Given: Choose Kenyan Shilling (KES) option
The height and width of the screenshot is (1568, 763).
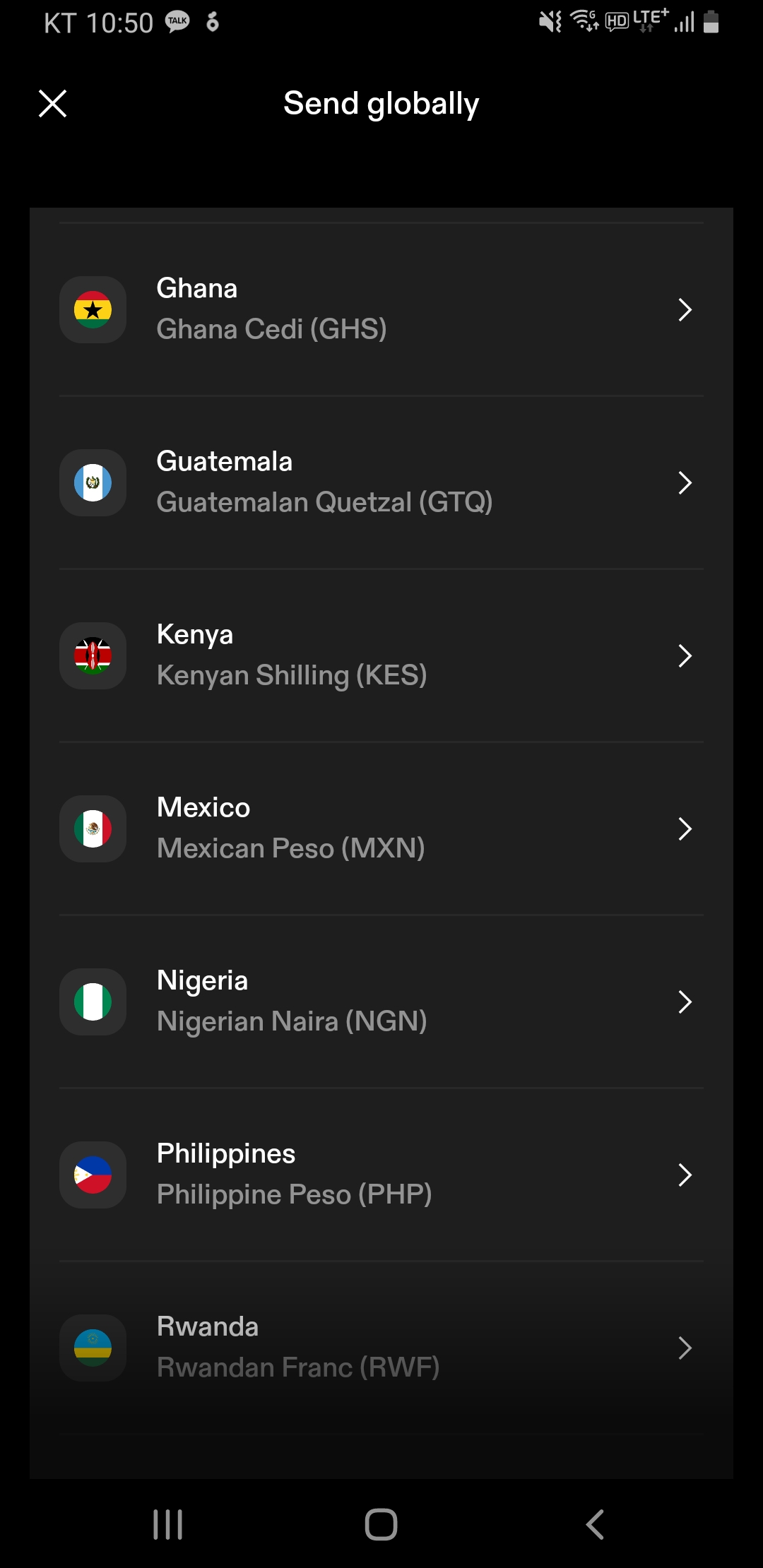Looking at the screenshot, I should [291, 675].
